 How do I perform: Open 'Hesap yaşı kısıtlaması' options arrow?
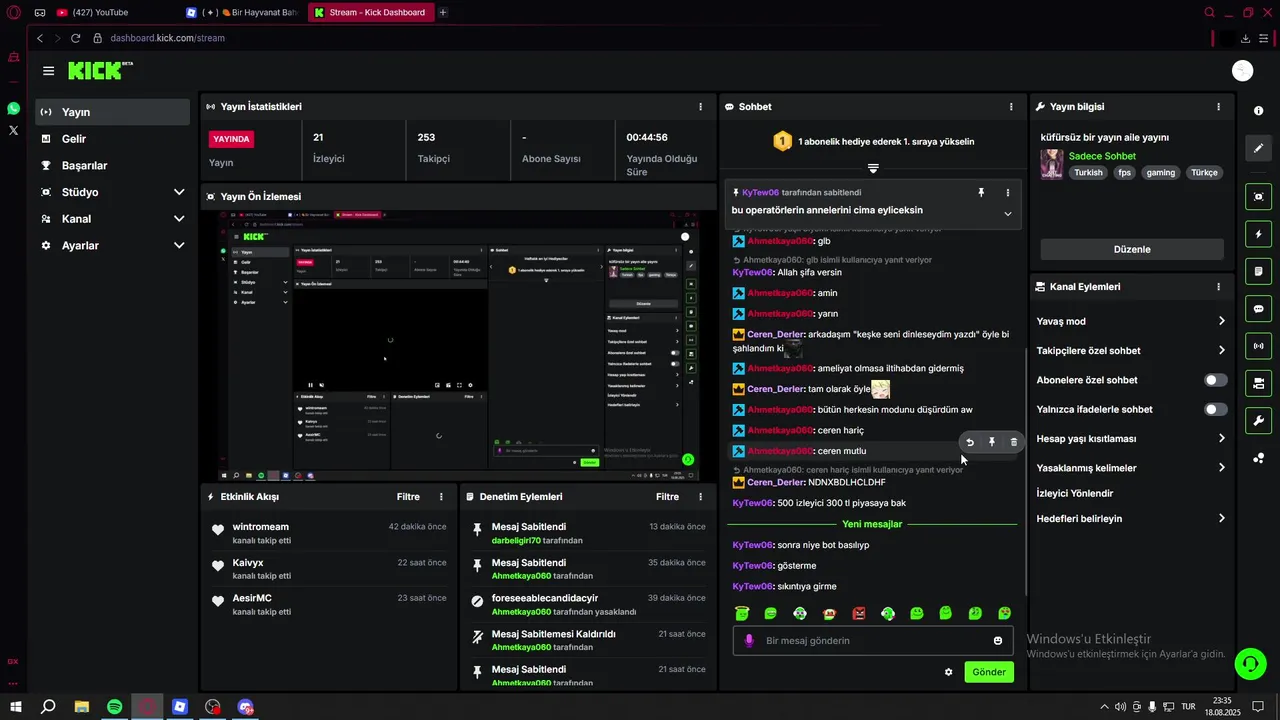point(1221,438)
